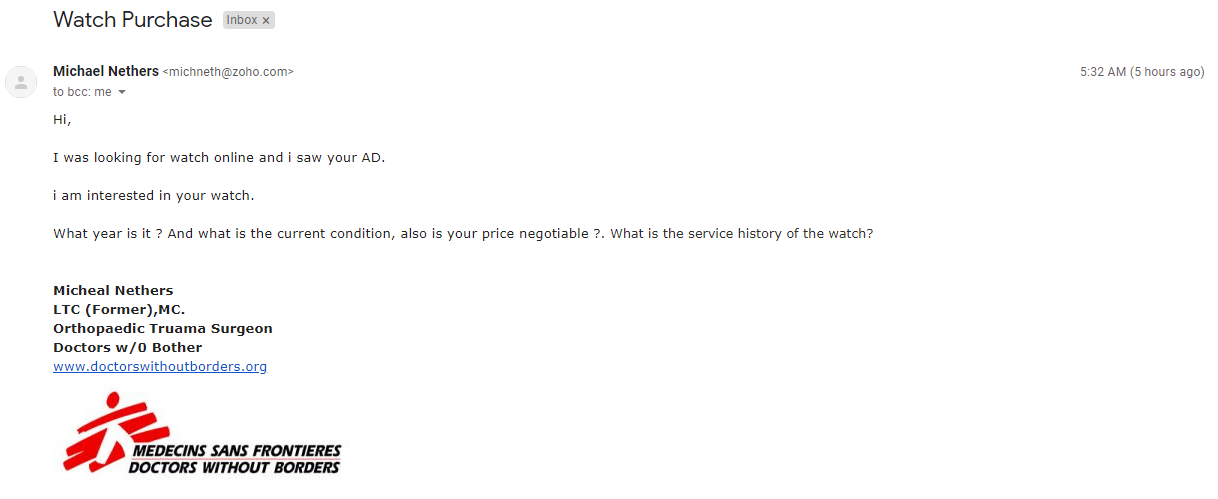Click the michneth@zoho.com email address

228,72
